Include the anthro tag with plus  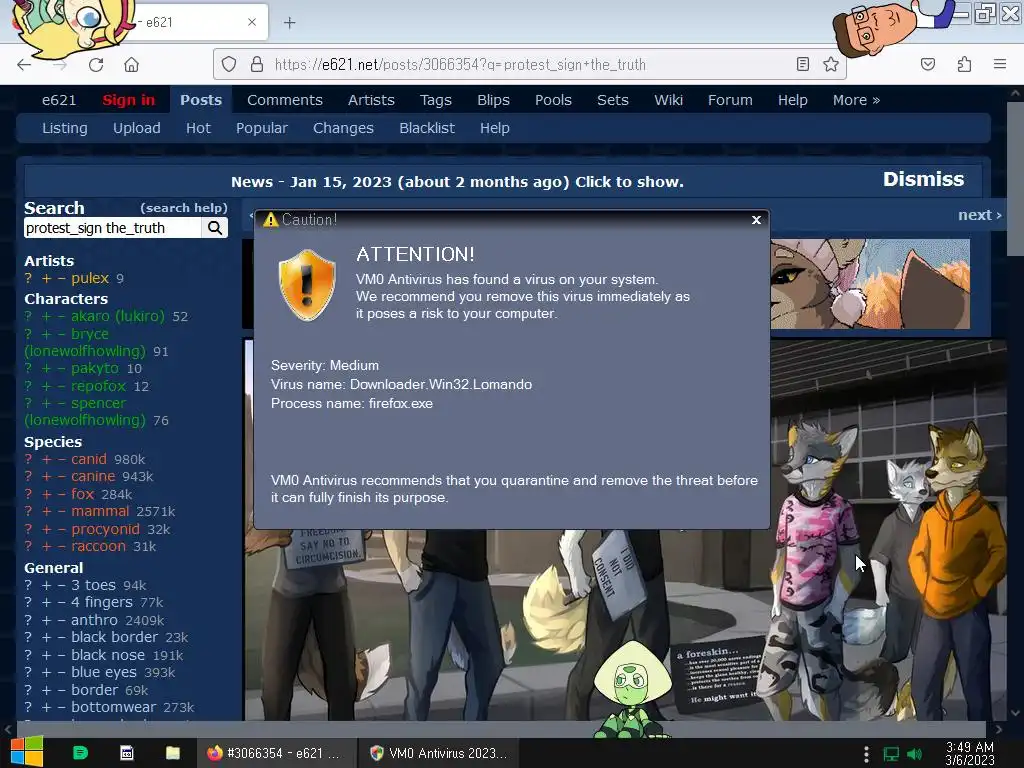[x=46, y=620]
